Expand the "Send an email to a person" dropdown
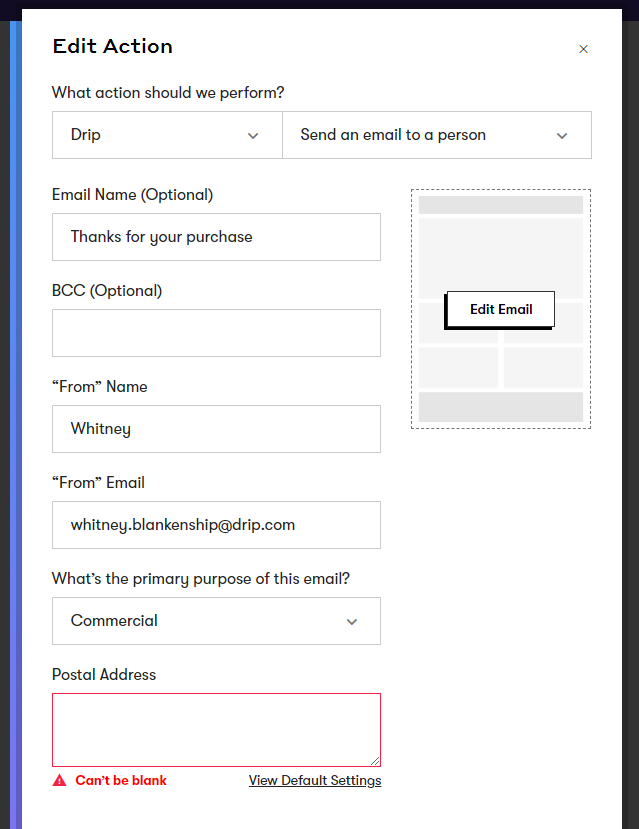The height and width of the screenshot is (829, 639). [x=436, y=135]
